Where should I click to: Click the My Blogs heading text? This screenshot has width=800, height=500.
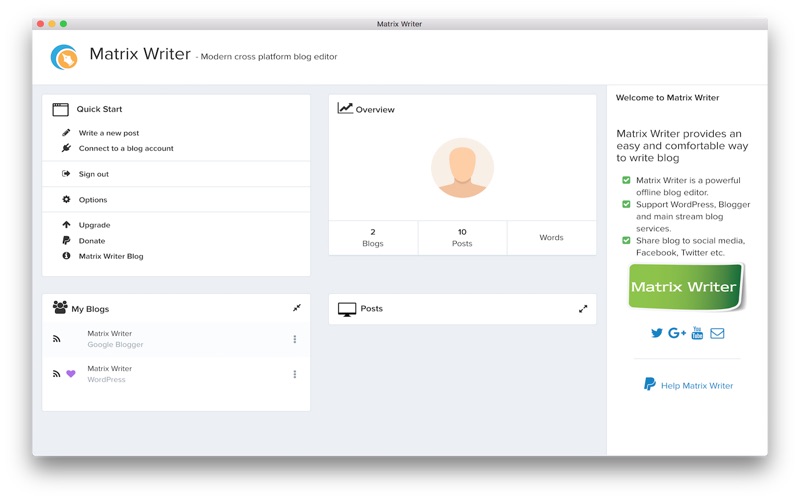click(90, 309)
